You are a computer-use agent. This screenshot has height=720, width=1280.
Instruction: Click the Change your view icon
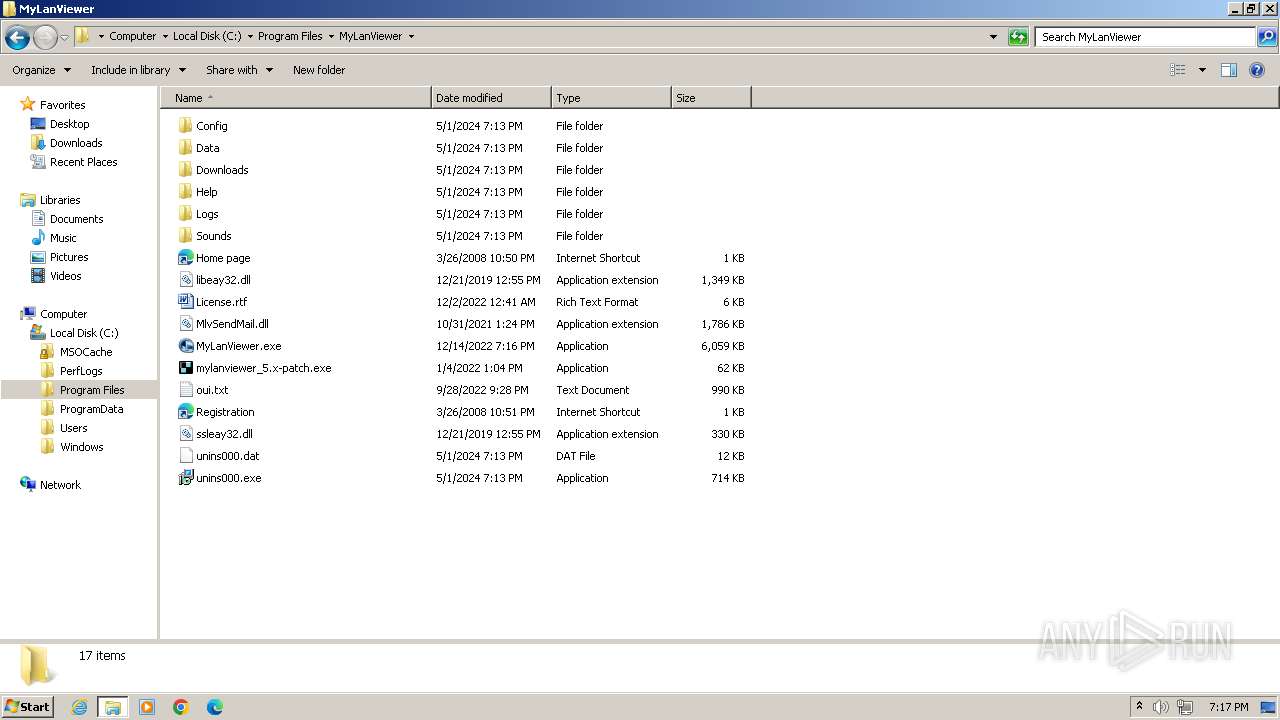(1178, 70)
